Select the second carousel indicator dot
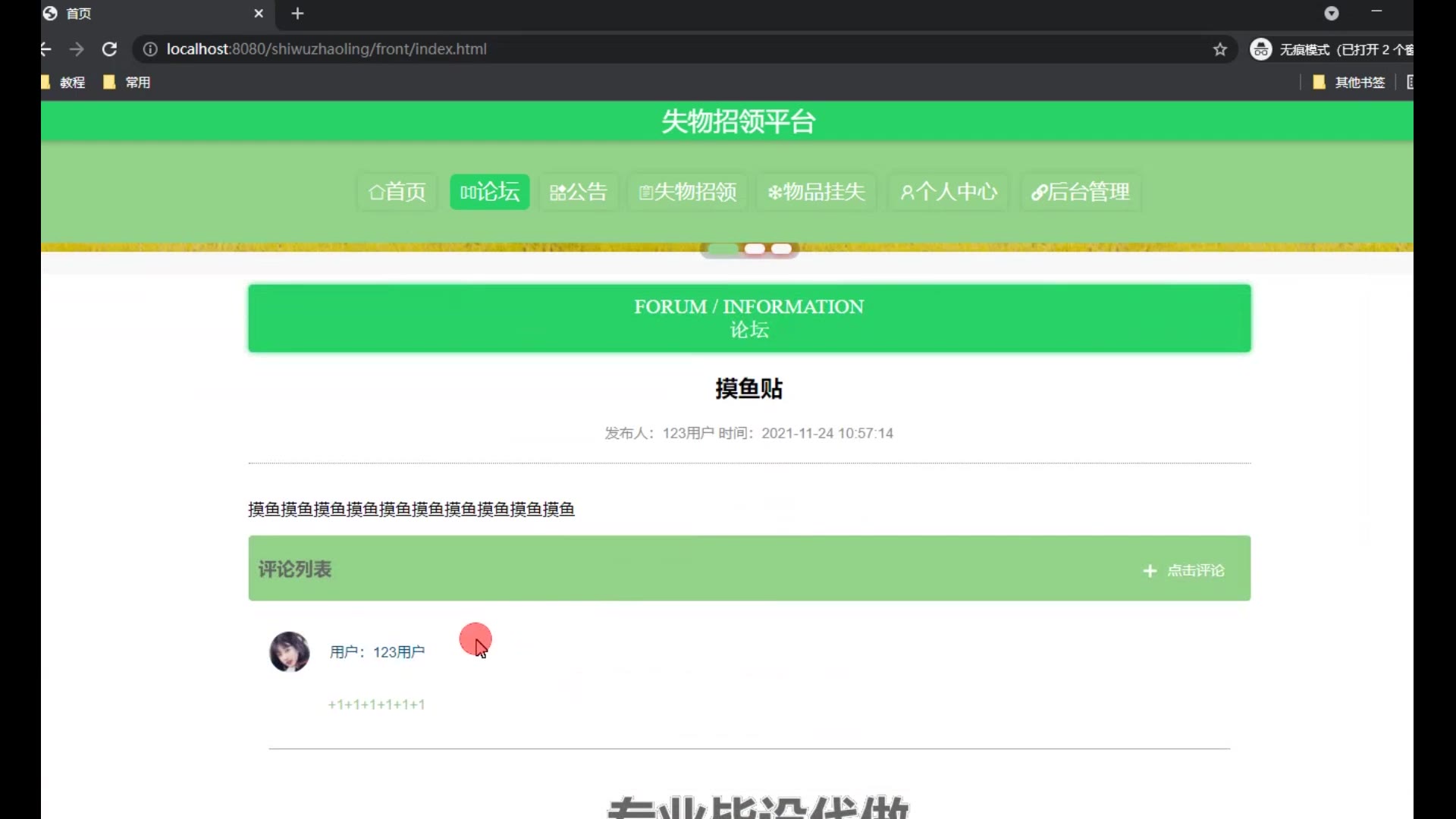Viewport: 1456px width, 819px height. [755, 249]
